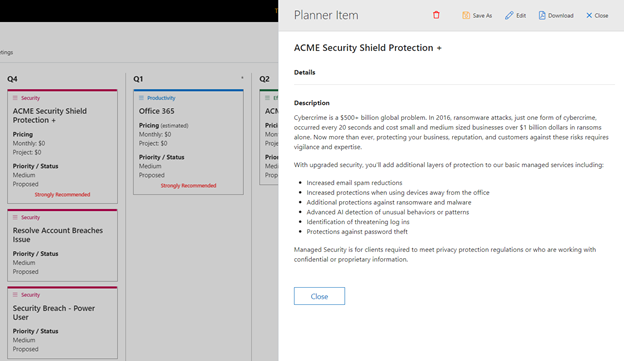Image resolution: width=624 pixels, height=361 pixels.
Task: Click handle icon on Resolve Account Breaches card
Action: tap(15, 217)
